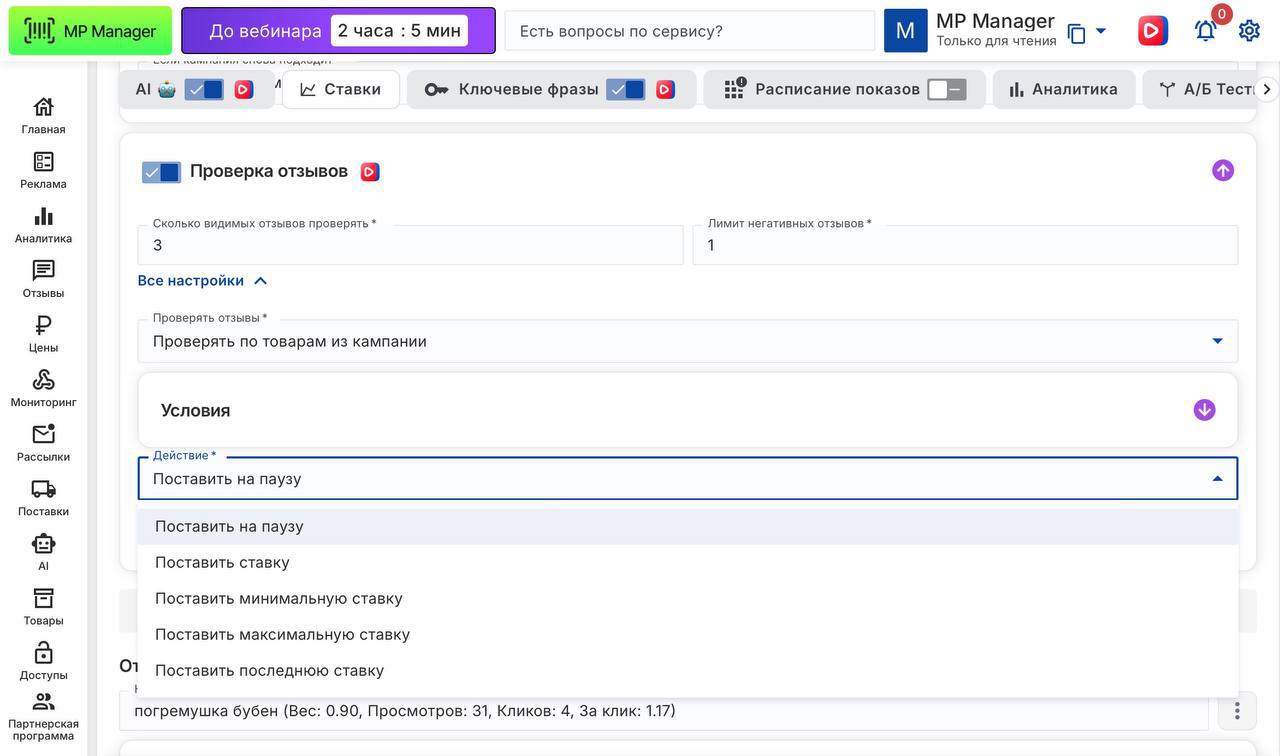Play video help next to Проверка отзывов
This screenshot has width=1280, height=756.
click(370, 172)
